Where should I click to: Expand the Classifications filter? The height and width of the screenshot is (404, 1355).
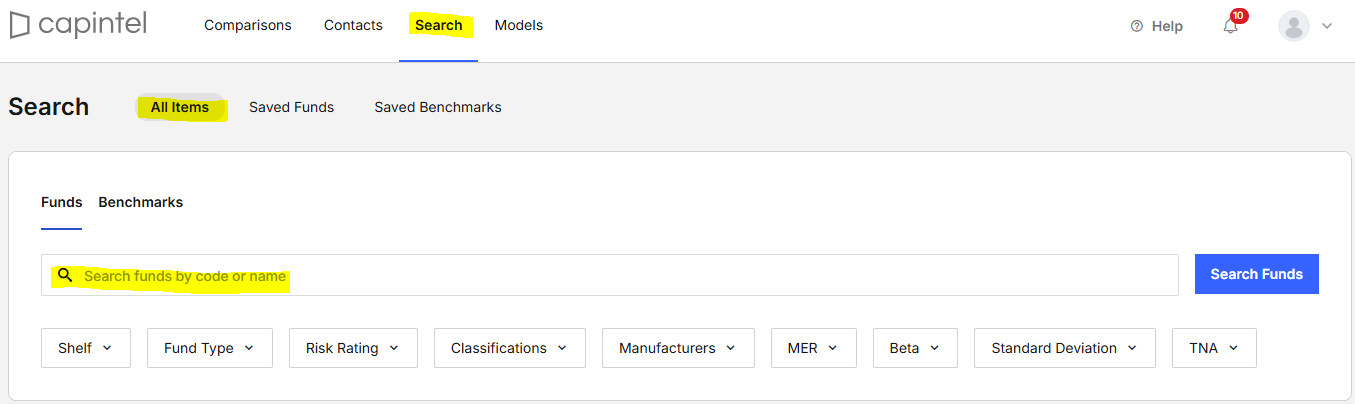(510, 348)
